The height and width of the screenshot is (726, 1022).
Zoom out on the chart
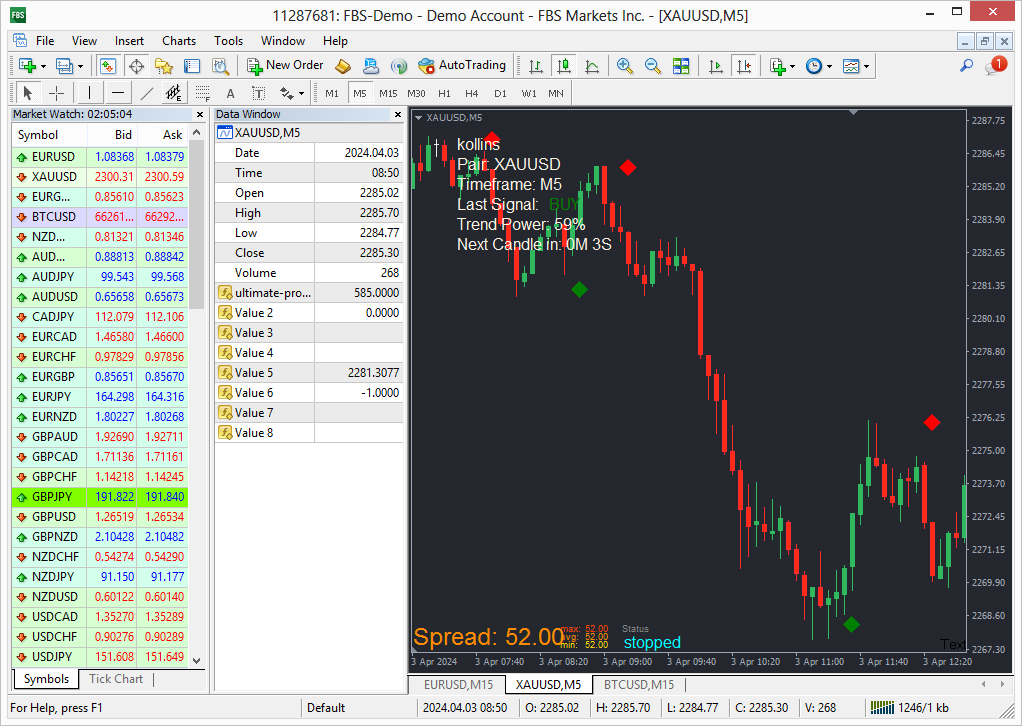click(x=652, y=66)
